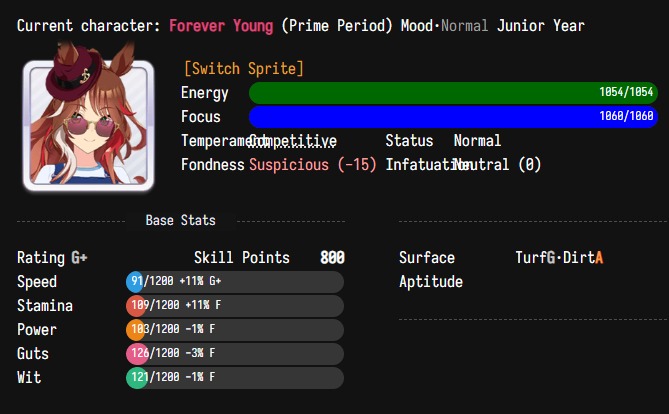Image resolution: width=669 pixels, height=414 pixels.
Task: Click the green Energy bar
Action: [x=453, y=93]
